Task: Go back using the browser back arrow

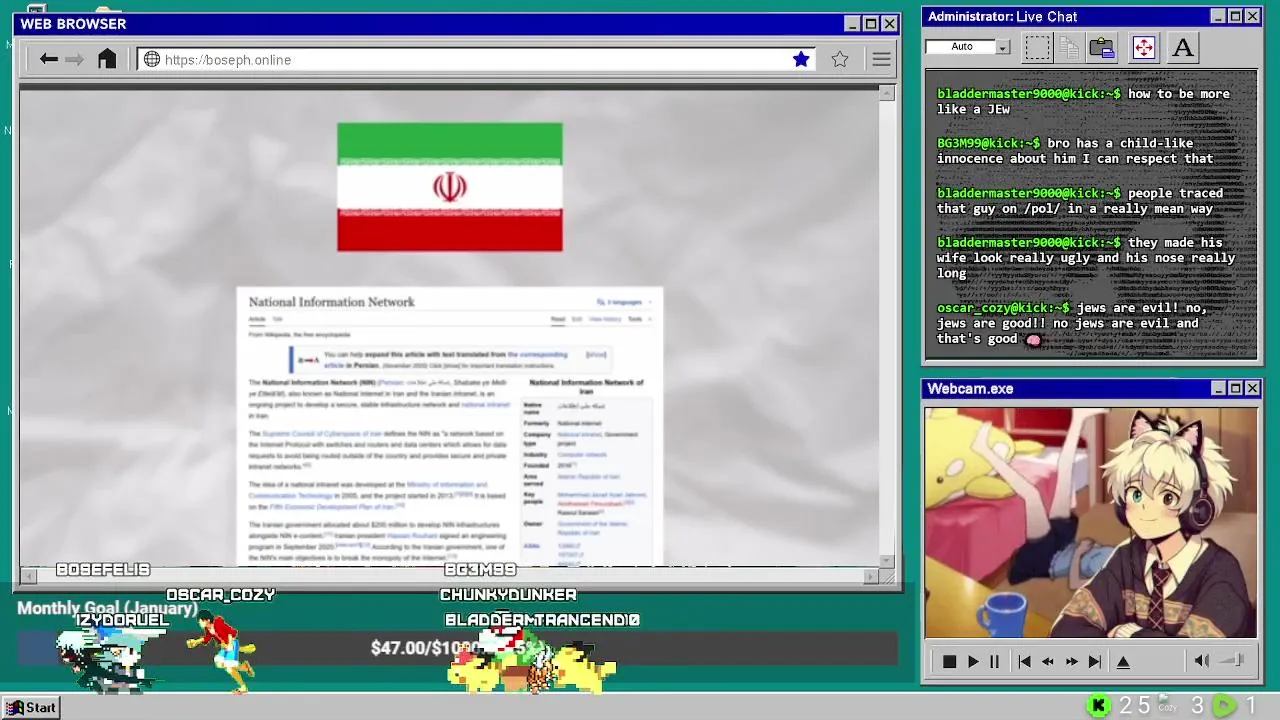Action: [48, 59]
